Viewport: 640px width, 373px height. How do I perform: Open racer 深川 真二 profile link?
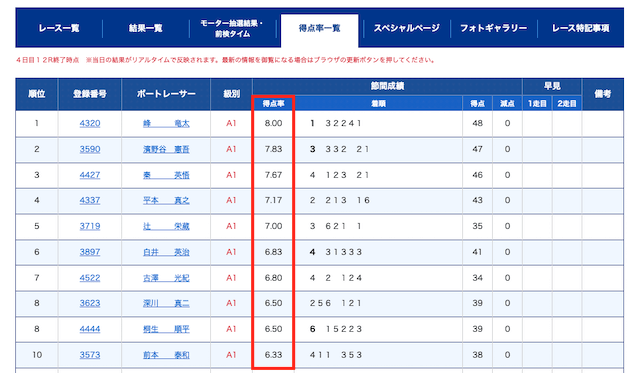(166, 303)
